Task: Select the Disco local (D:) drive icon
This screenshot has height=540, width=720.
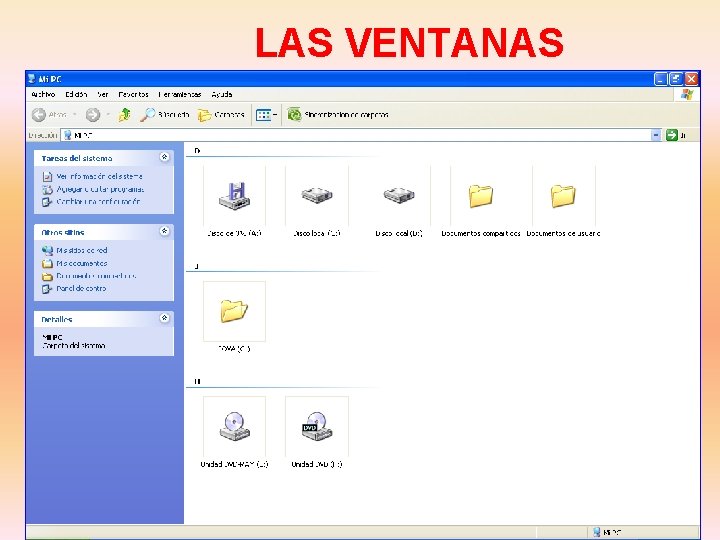Action: pyautogui.click(x=399, y=195)
